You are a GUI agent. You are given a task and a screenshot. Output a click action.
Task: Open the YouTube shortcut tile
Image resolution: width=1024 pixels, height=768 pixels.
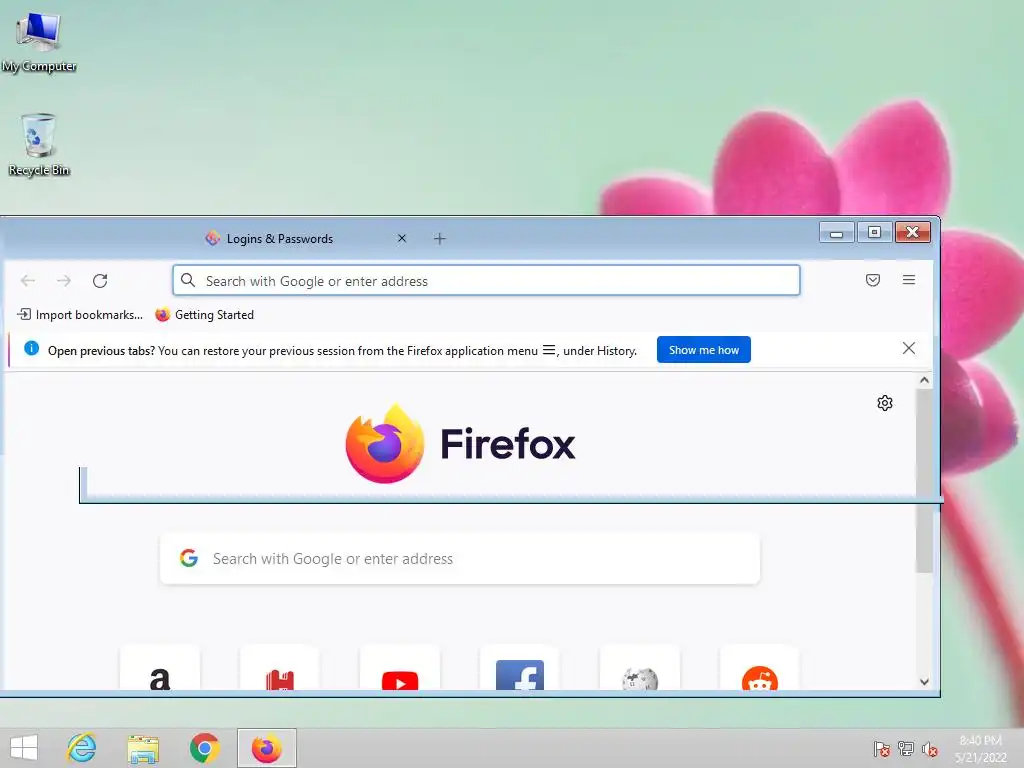400,669
